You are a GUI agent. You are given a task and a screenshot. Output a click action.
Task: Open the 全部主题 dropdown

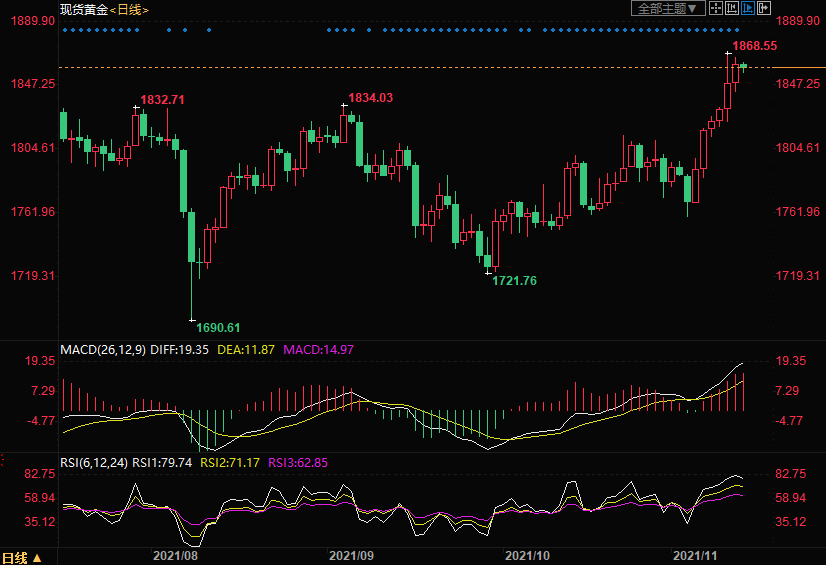point(668,8)
